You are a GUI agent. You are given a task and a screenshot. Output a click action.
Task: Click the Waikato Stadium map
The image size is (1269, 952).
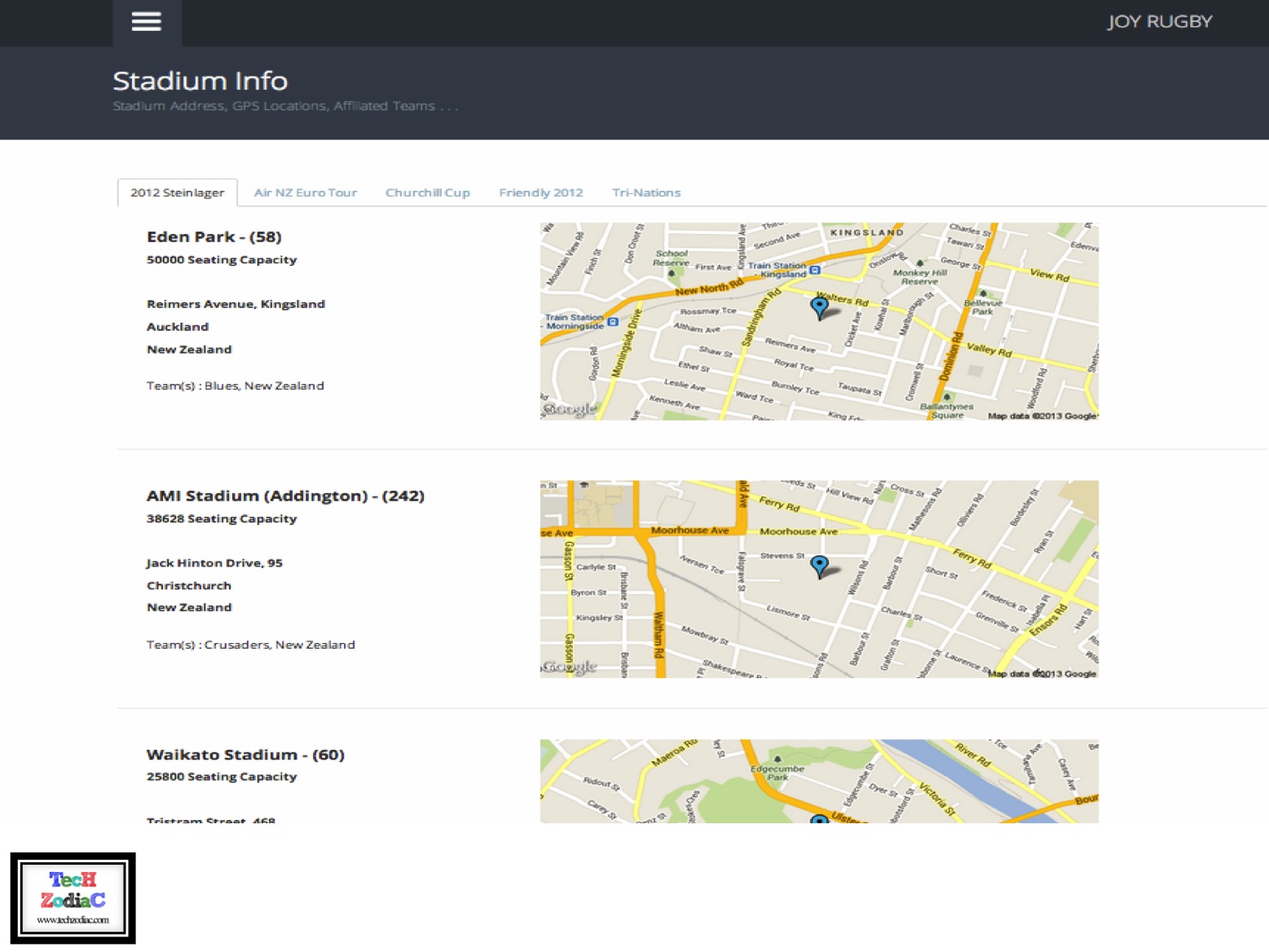(x=819, y=781)
